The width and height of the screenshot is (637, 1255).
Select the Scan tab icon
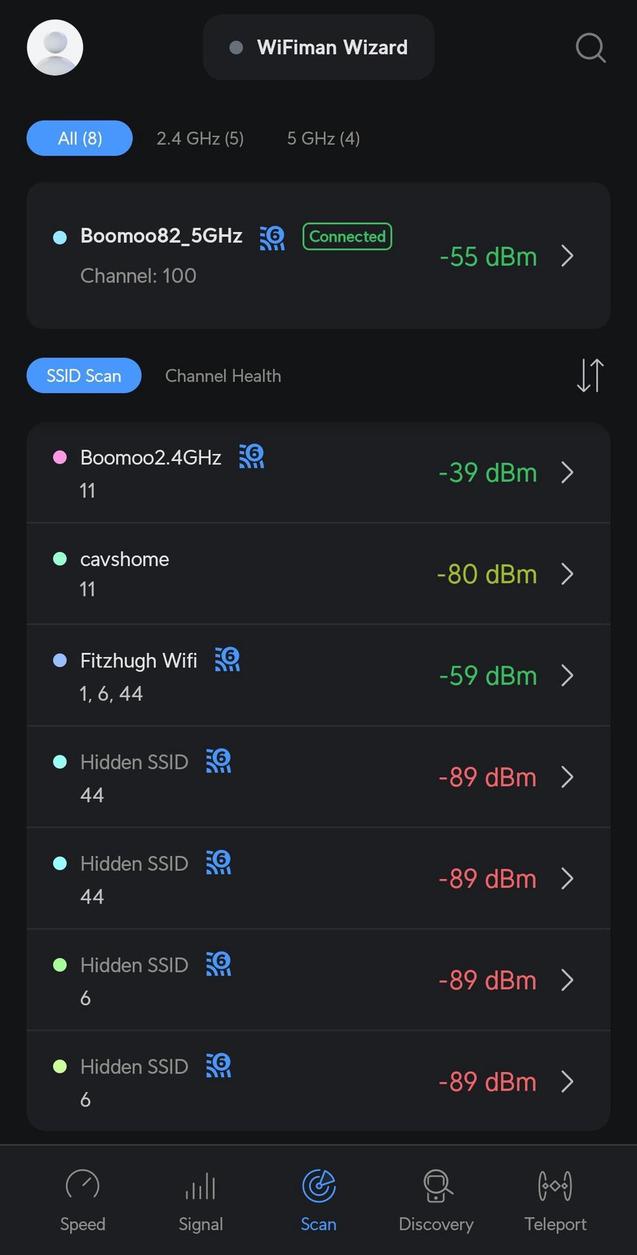(318, 1186)
